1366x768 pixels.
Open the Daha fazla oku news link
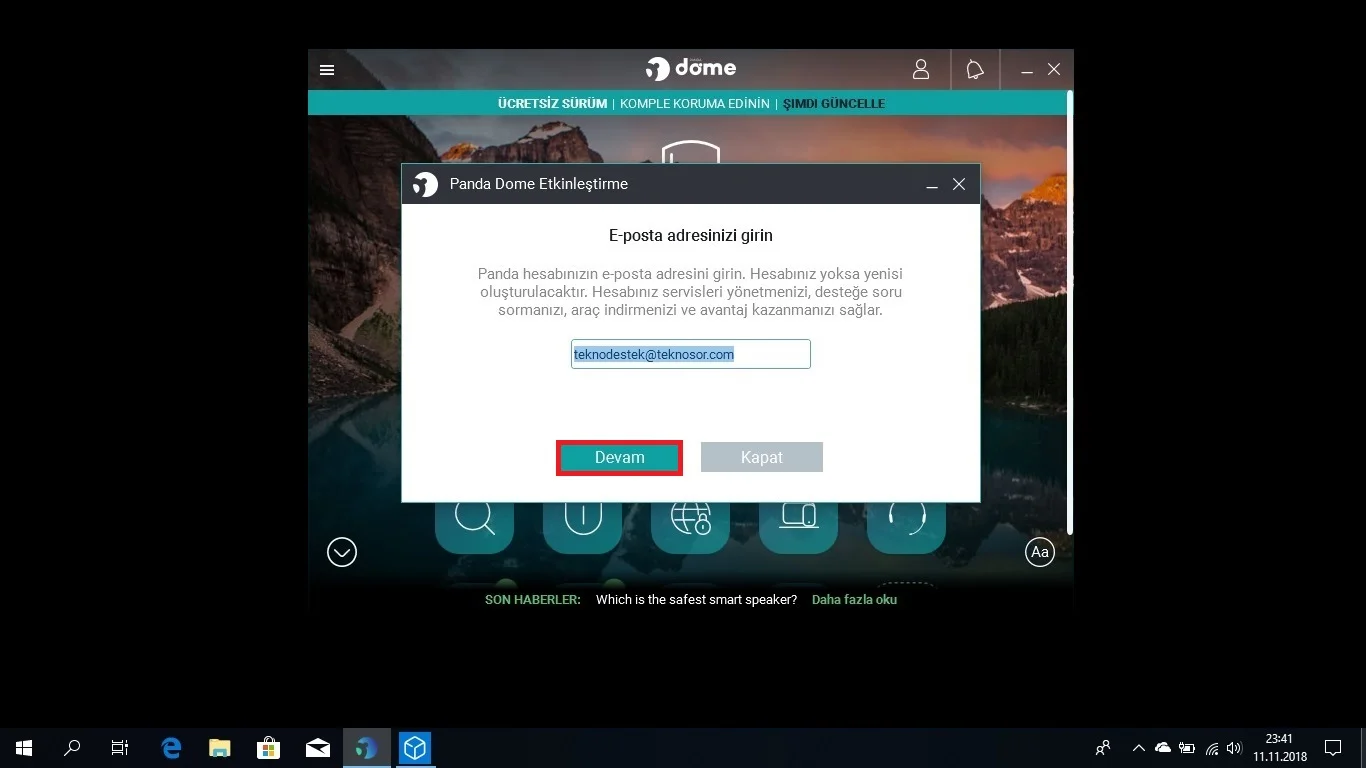pos(854,600)
